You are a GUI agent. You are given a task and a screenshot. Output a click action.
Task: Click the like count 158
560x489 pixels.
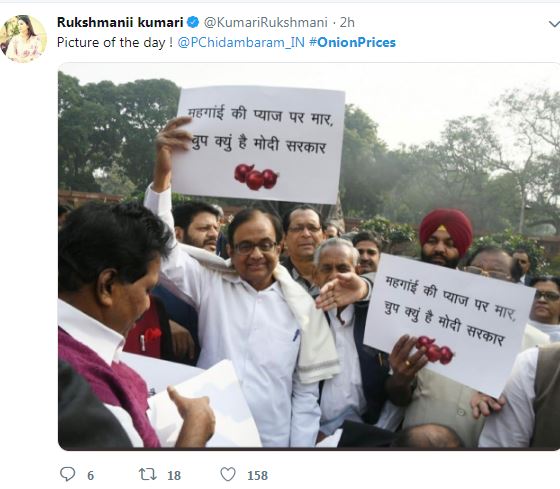pos(258,475)
